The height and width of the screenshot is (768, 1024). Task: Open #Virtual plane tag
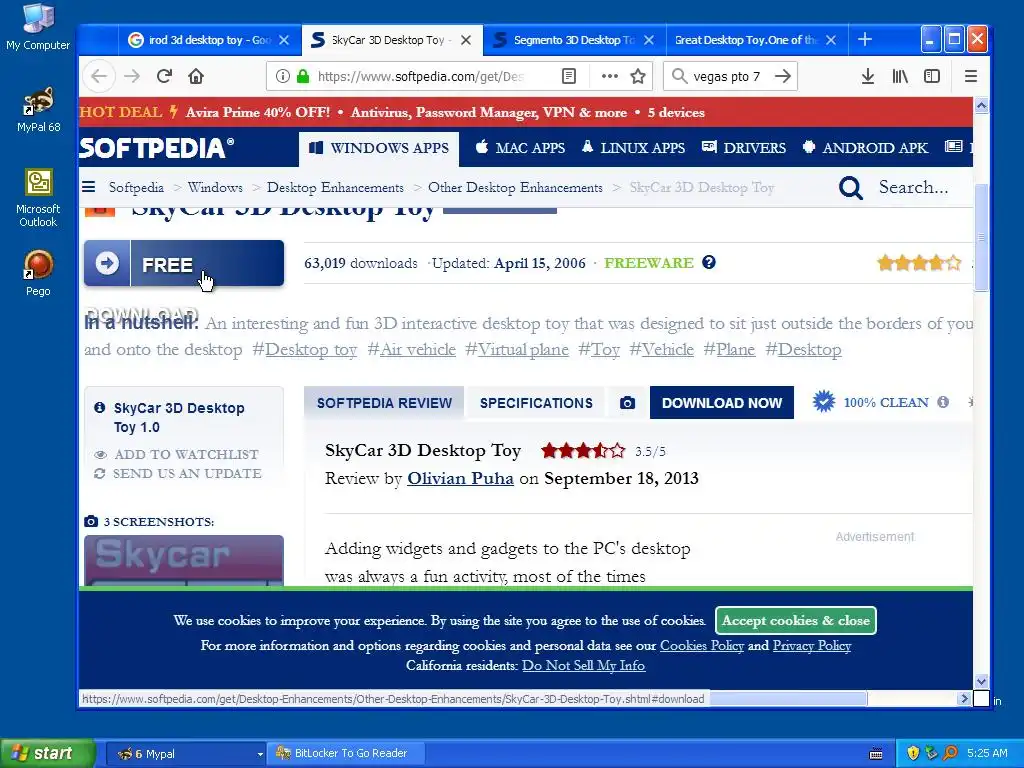point(517,349)
